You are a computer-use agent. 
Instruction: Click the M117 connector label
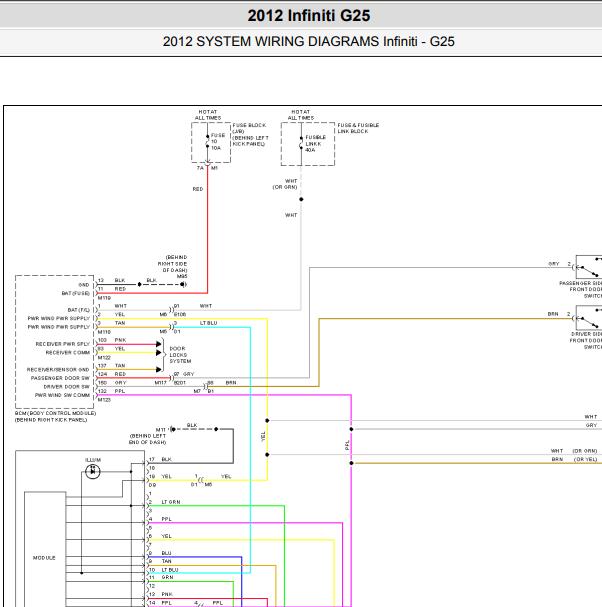point(161,382)
